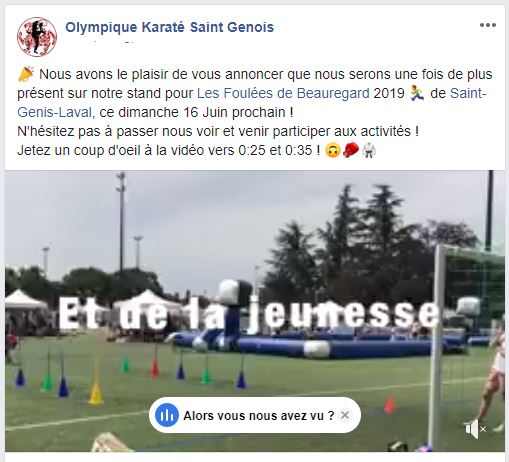Click the megaphone emoji starting the post
The image size is (509, 462).
[26, 74]
